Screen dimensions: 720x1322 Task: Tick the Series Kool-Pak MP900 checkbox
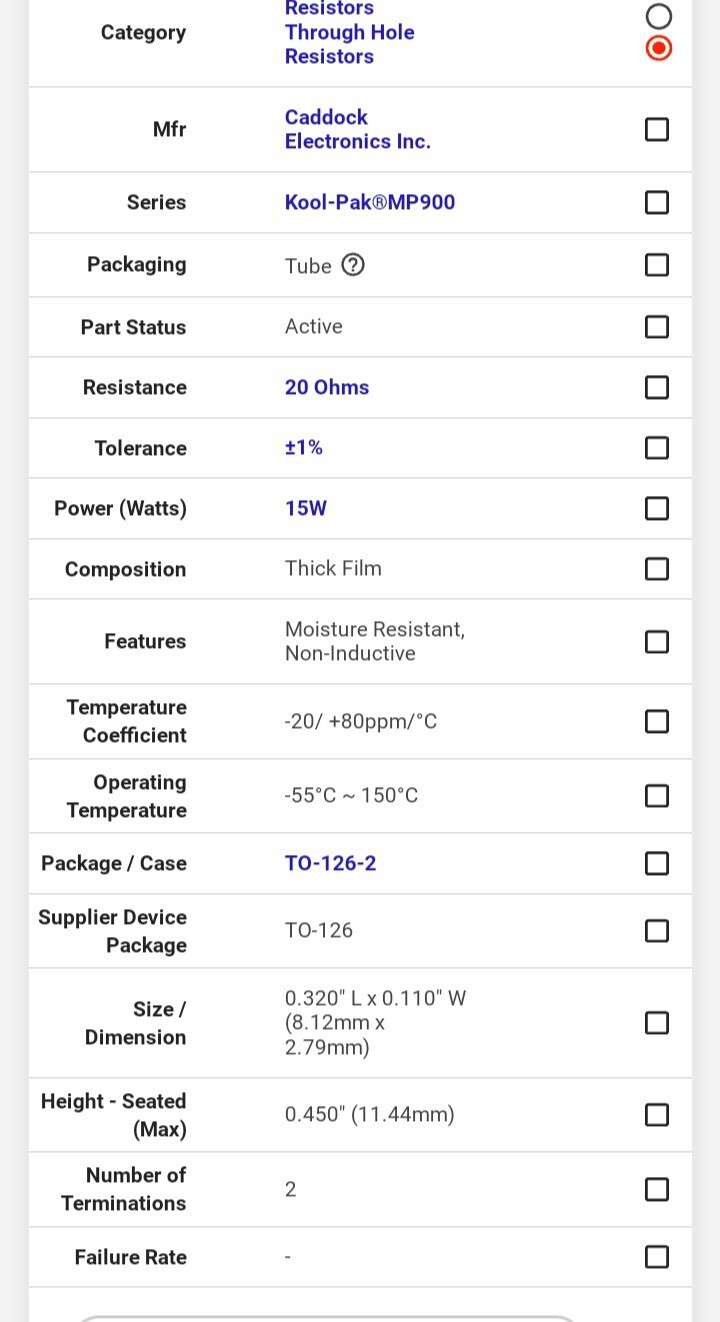657,202
